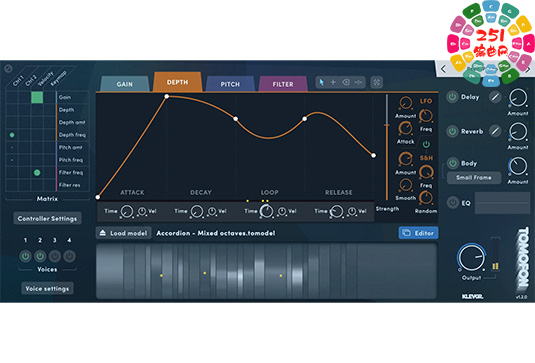Enable the EQ power button
535x363 pixels.
click(452, 203)
